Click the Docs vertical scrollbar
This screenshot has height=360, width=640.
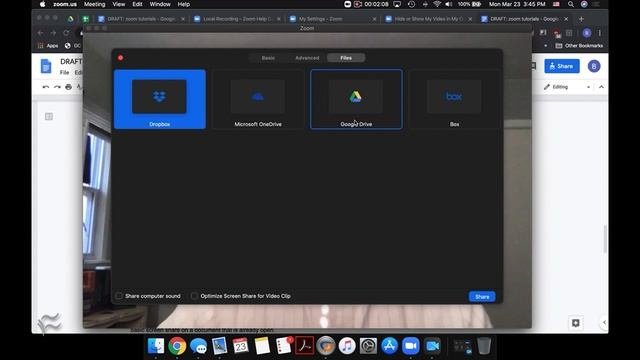point(605,239)
